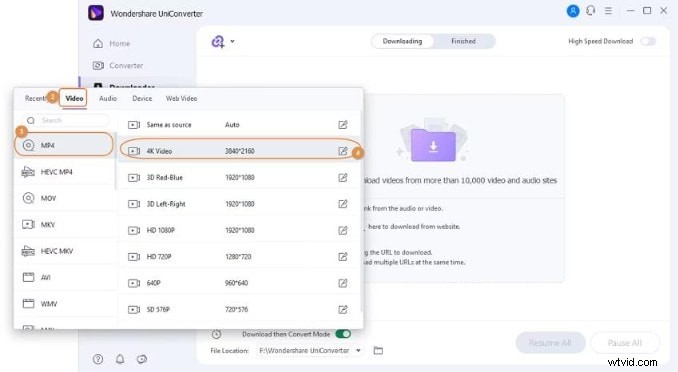Click the format list scrollbar

pos(116,161)
